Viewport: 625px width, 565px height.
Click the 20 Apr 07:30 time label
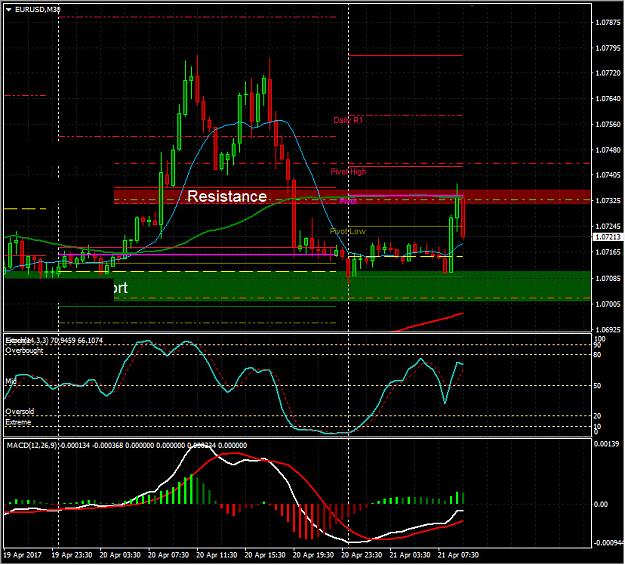tap(168, 555)
